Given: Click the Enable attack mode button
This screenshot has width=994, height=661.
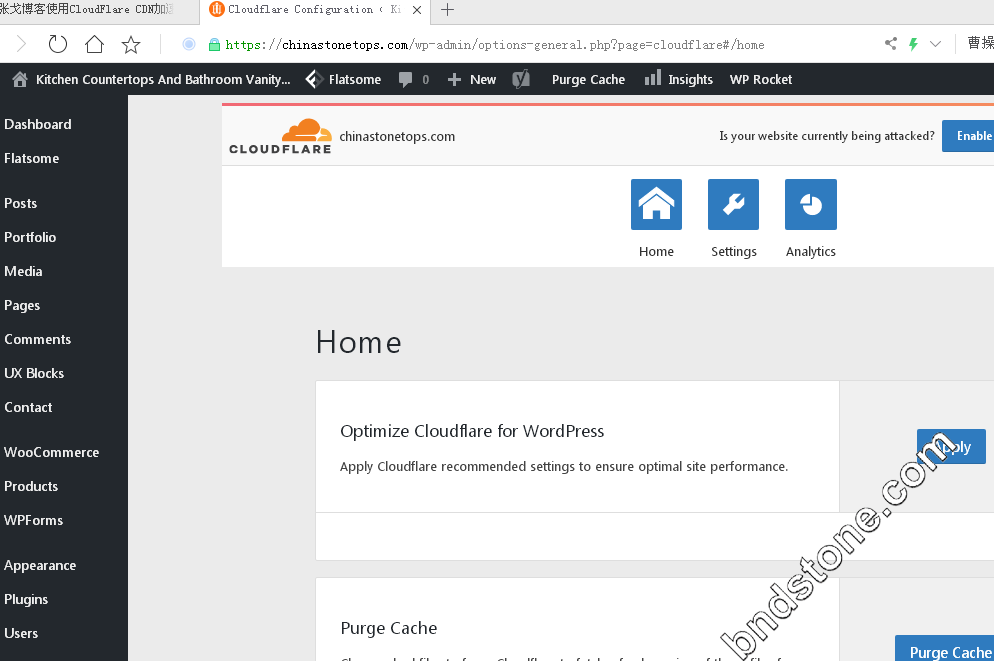Looking at the screenshot, I should pyautogui.click(x=968, y=136).
